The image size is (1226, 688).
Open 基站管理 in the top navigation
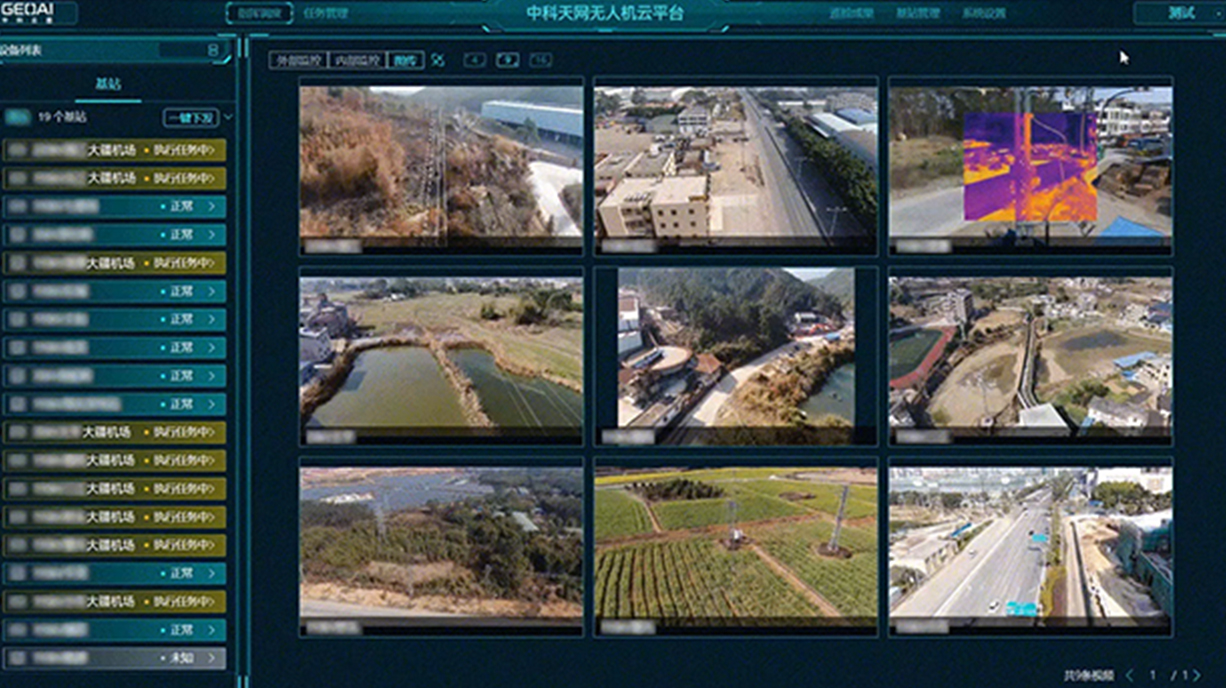915,11
